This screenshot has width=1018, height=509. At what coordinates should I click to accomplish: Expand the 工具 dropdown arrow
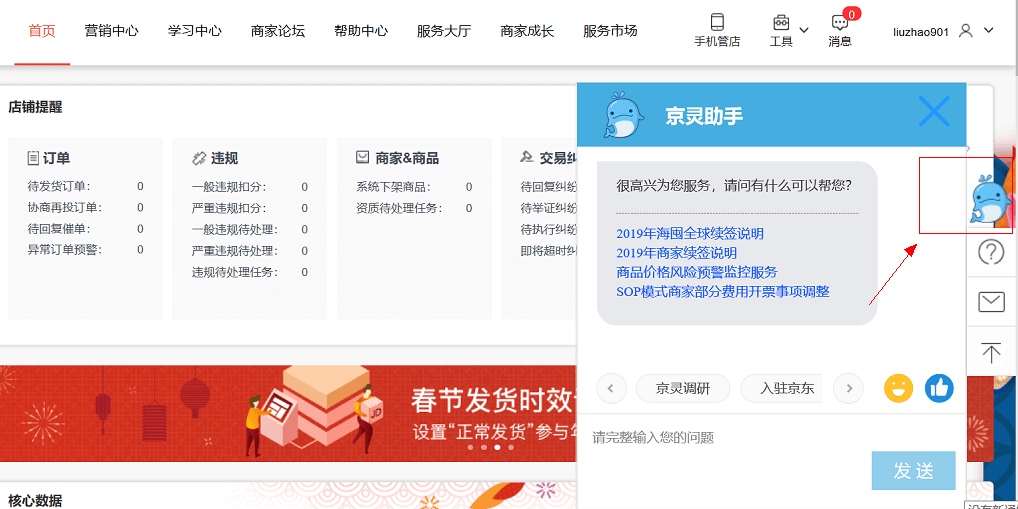point(804,29)
